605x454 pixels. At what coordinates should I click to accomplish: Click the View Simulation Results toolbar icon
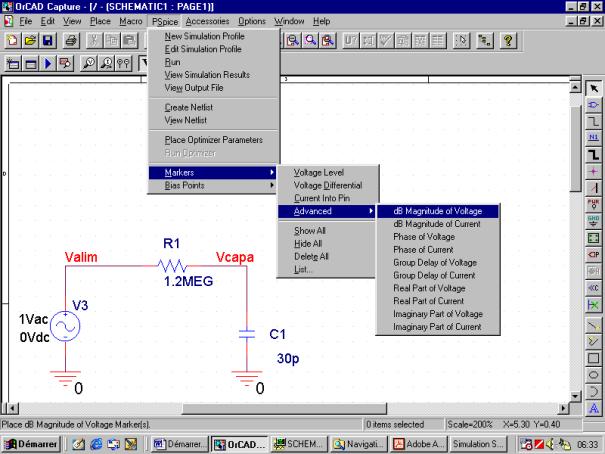pos(65,63)
